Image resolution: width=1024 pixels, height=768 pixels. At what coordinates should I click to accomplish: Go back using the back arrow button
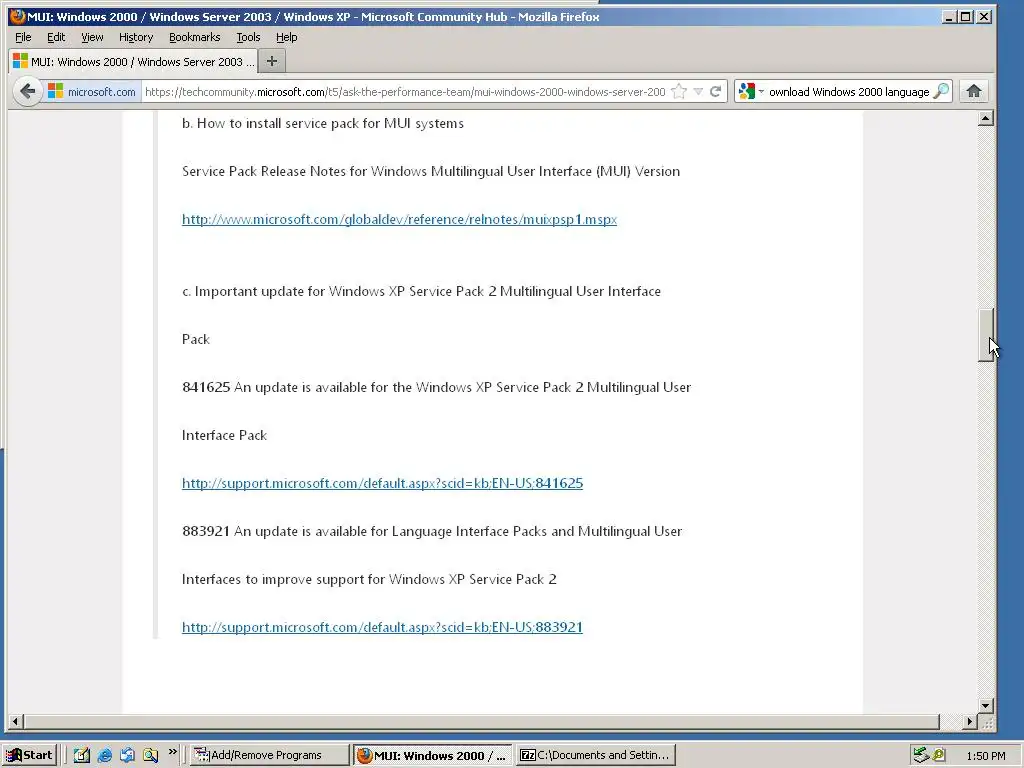coord(27,91)
